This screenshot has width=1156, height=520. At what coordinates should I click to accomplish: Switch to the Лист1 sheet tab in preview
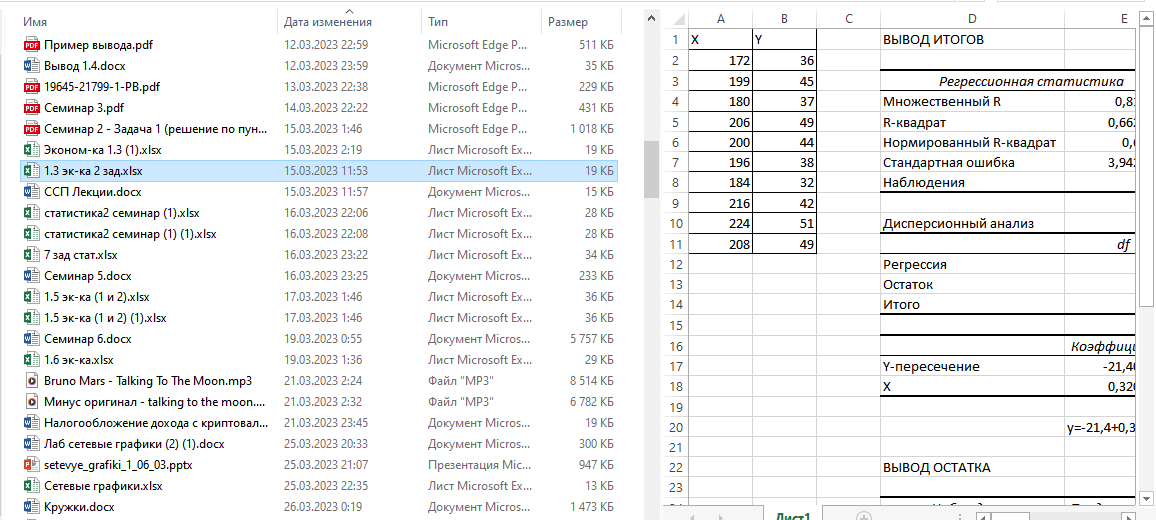792,516
